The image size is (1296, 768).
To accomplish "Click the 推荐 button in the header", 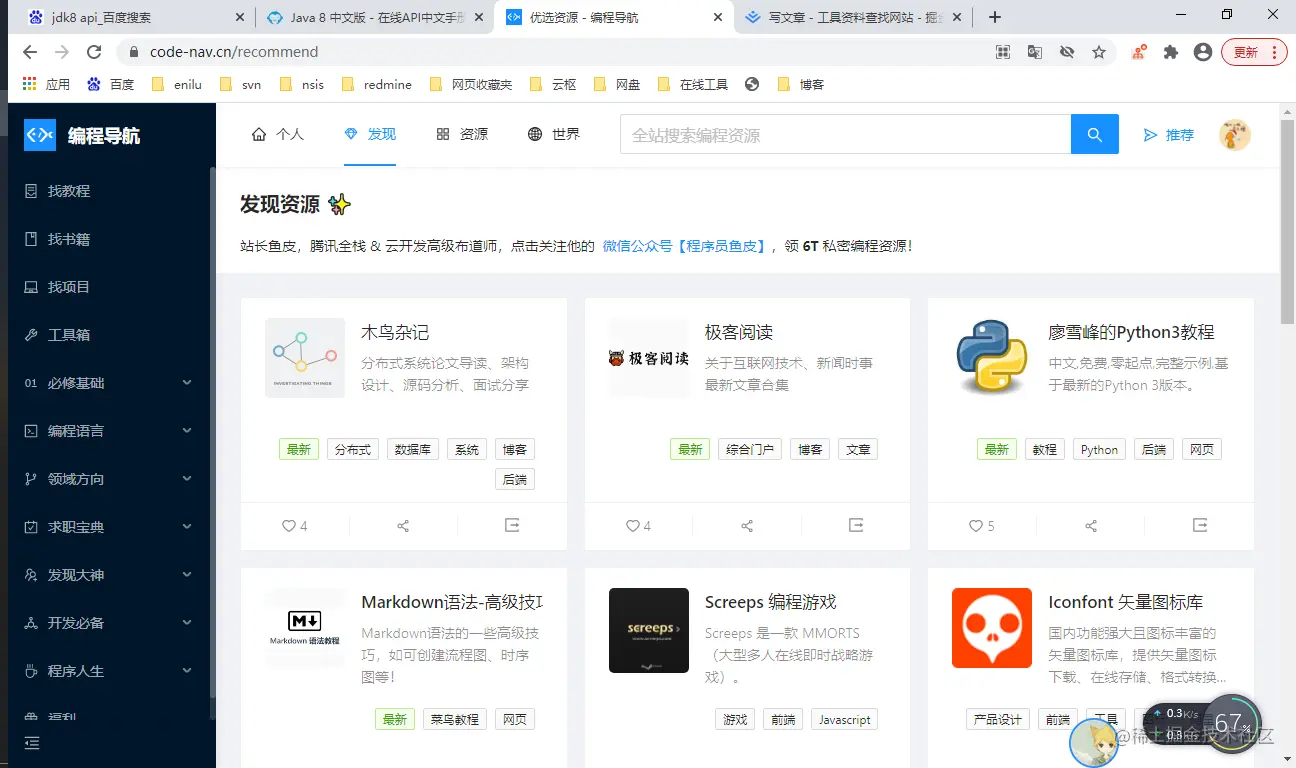I will (x=1169, y=135).
